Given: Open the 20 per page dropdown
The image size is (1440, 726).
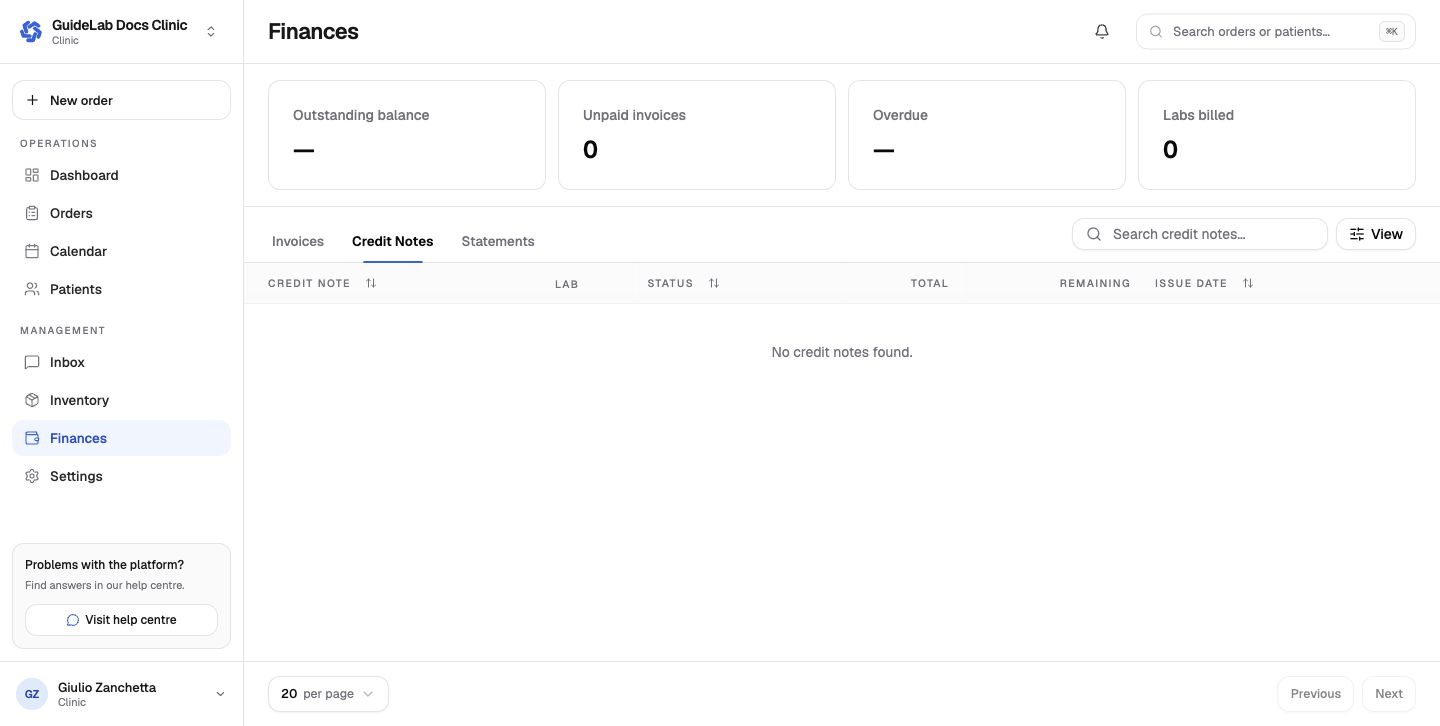Looking at the screenshot, I should click(328, 694).
